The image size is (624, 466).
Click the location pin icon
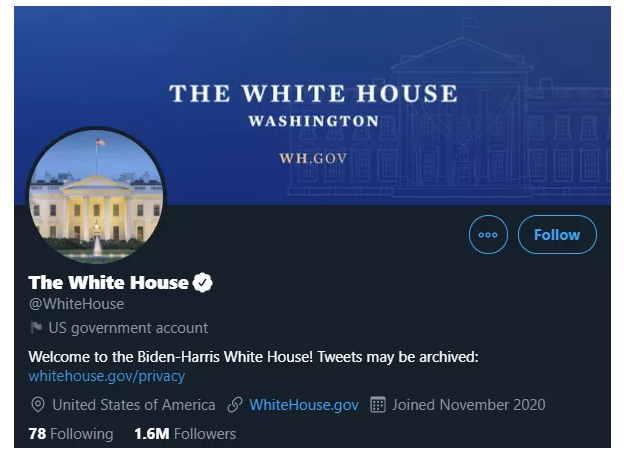pos(38,405)
